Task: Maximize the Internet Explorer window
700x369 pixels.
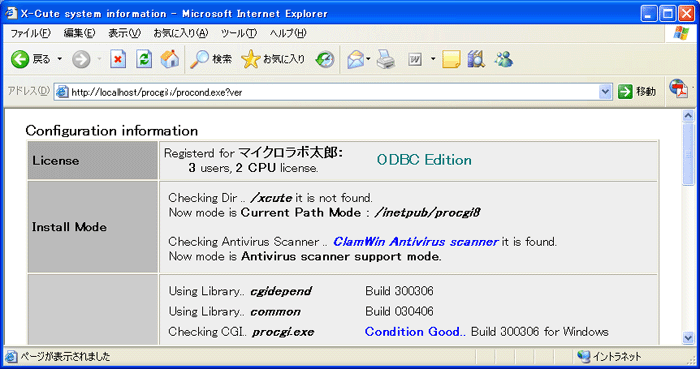Action: point(668,14)
